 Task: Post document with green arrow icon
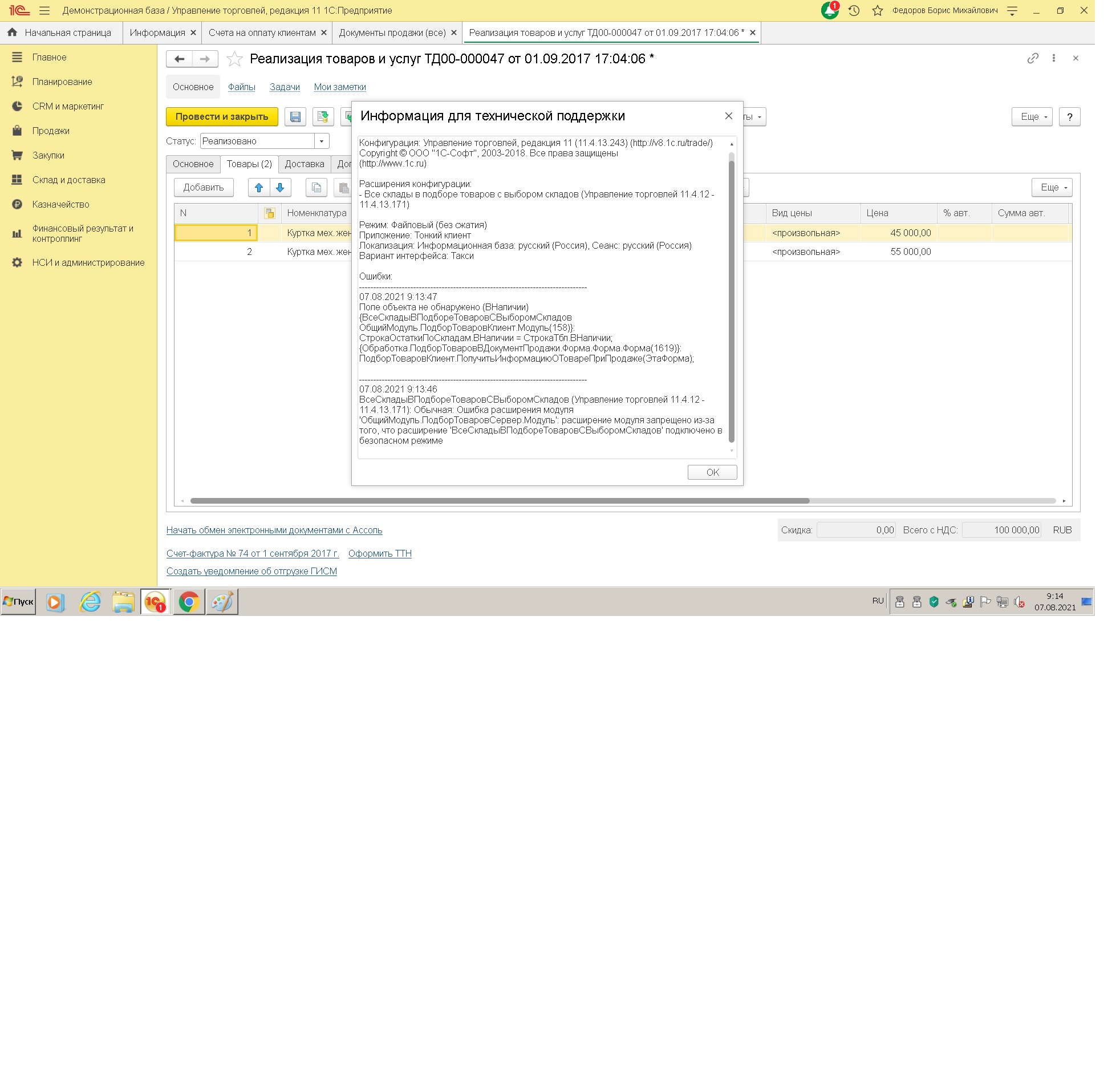(323, 116)
